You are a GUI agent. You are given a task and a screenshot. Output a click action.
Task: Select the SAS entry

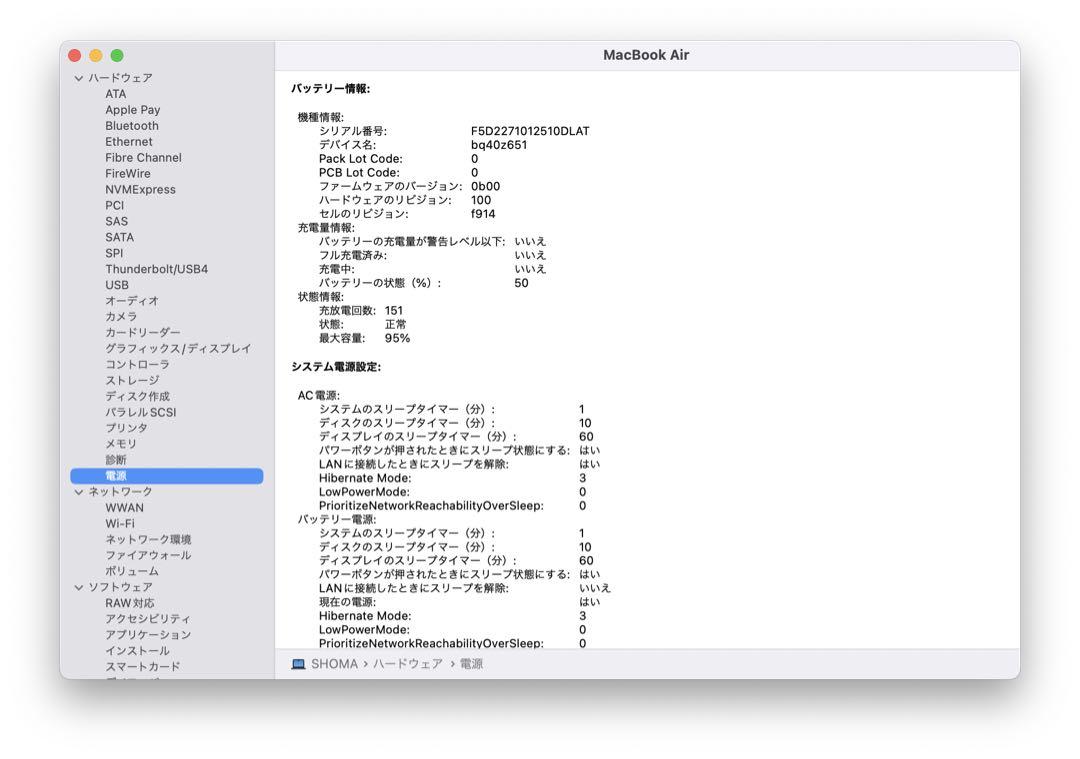116,221
